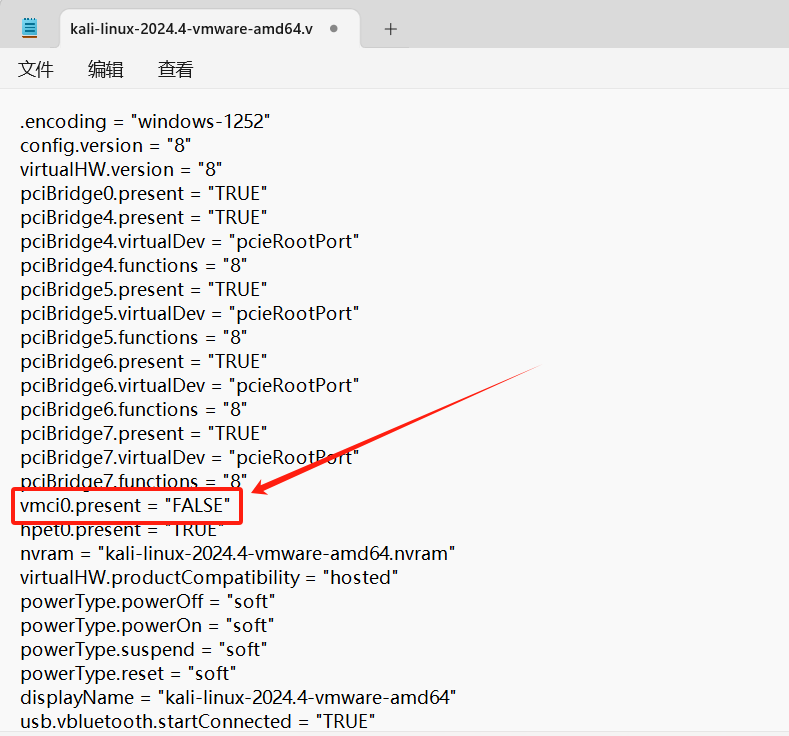
Task: Select the kali-linux-2024.4-vmware-amd64.v tab
Action: (x=210, y=29)
